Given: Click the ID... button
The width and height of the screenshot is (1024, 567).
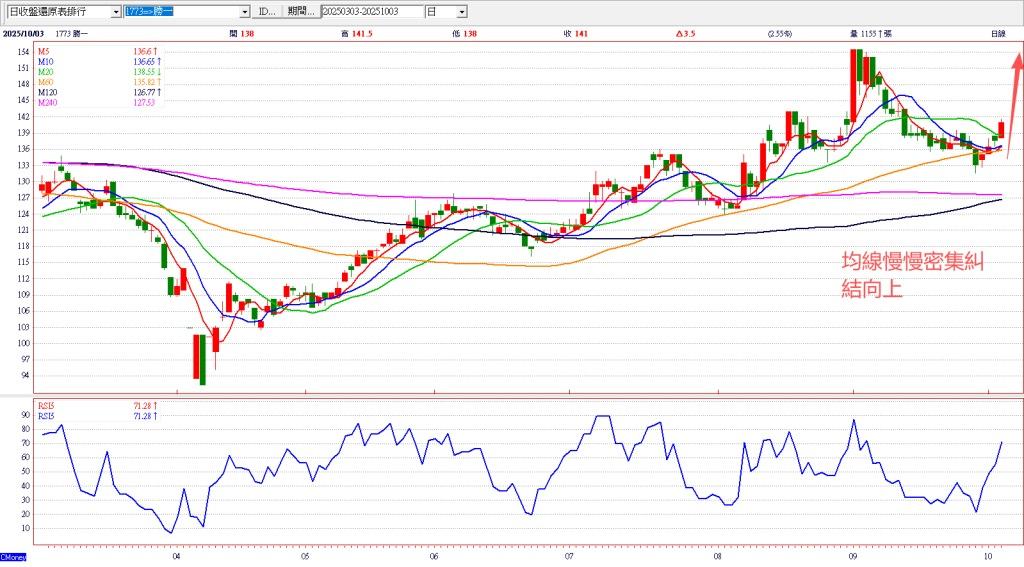Looking at the screenshot, I should (267, 12).
